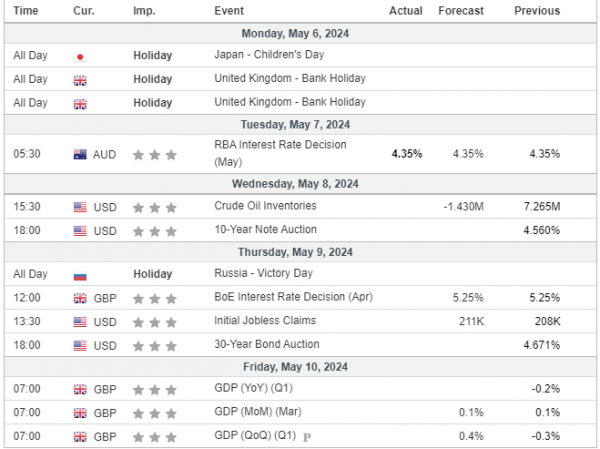Screen dimensions: 600x449
Task: Click the preliminary 'P' icon beside GDP (QoQ)
Action: click(x=307, y=437)
